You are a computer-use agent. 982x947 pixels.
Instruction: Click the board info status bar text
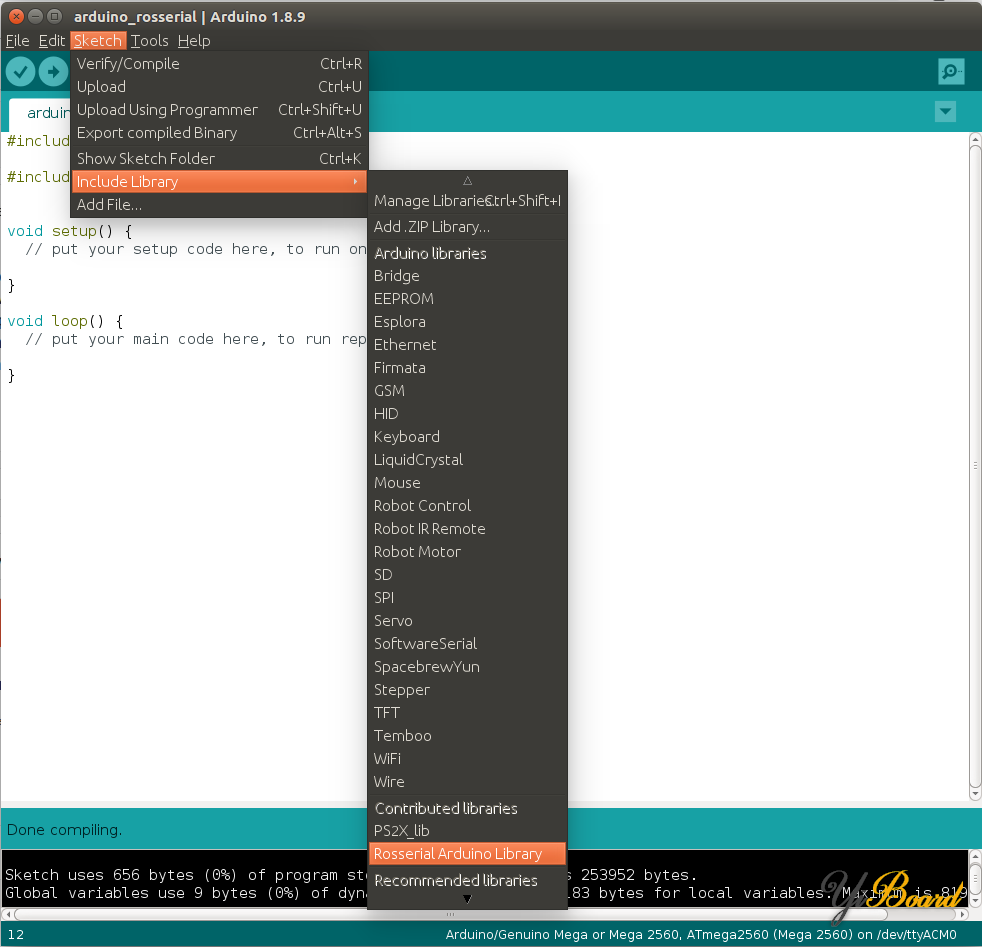pos(701,935)
